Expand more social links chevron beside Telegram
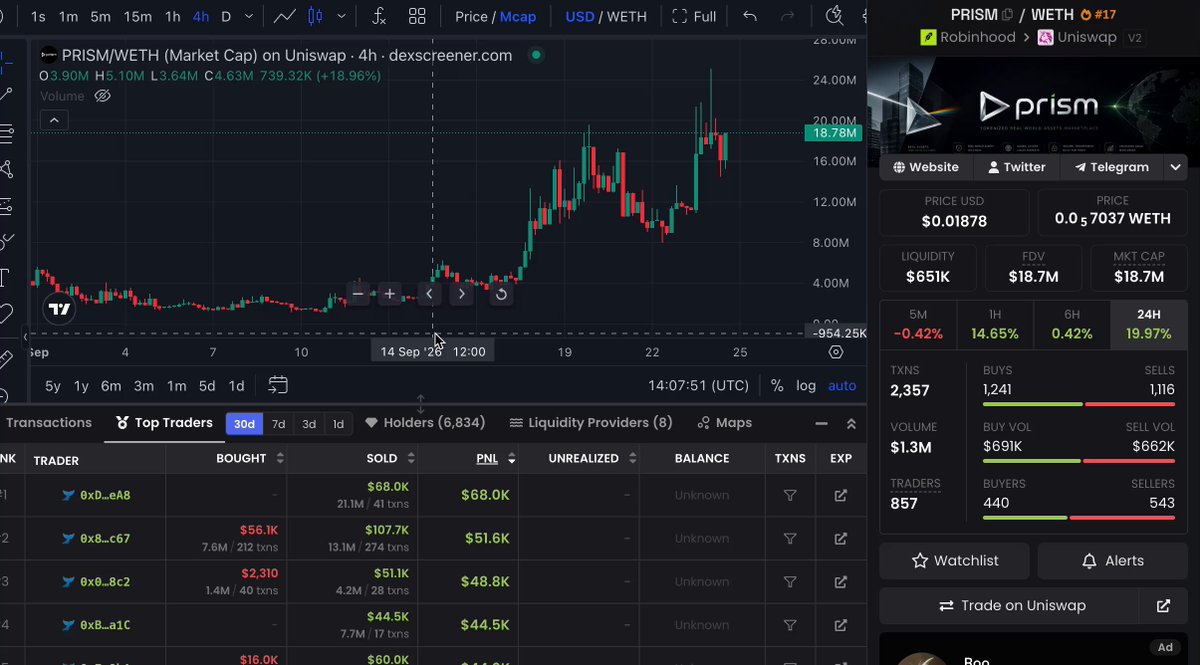 1174,167
